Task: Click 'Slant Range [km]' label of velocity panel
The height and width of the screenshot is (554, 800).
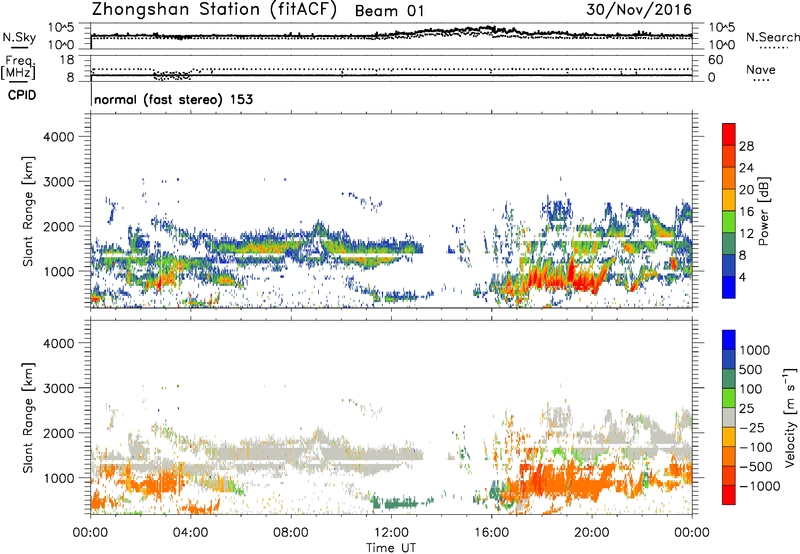Action: [28, 417]
